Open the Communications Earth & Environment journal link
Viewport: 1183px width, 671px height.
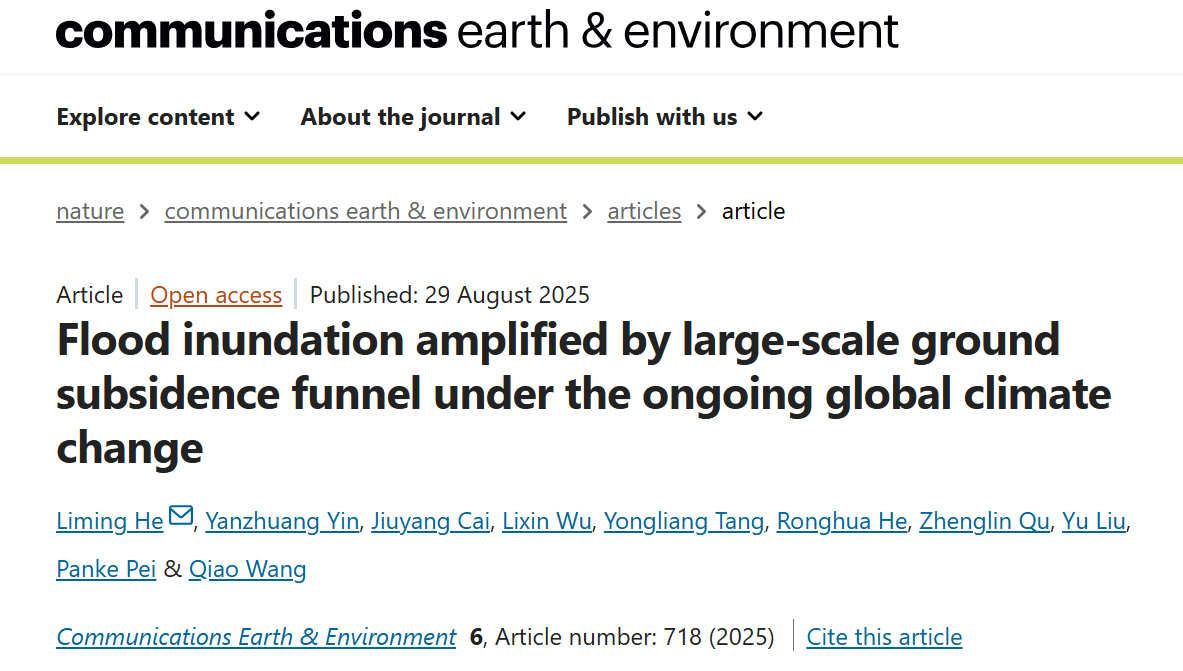pyautogui.click(x=256, y=637)
